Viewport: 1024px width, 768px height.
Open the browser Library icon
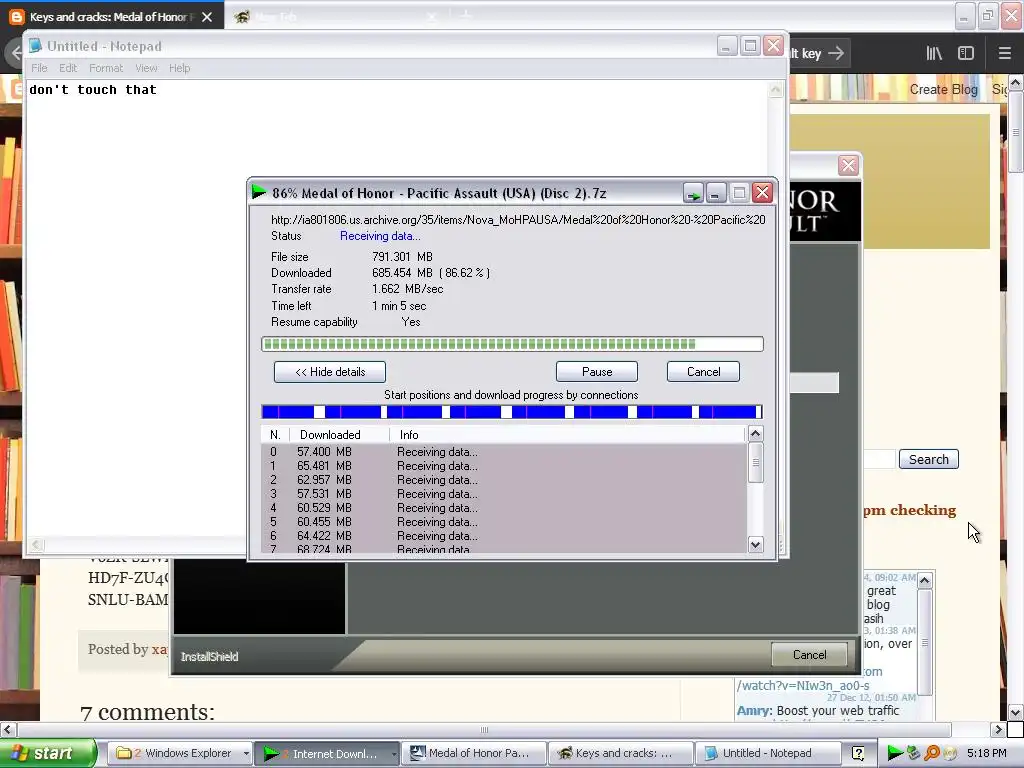pos(934,54)
